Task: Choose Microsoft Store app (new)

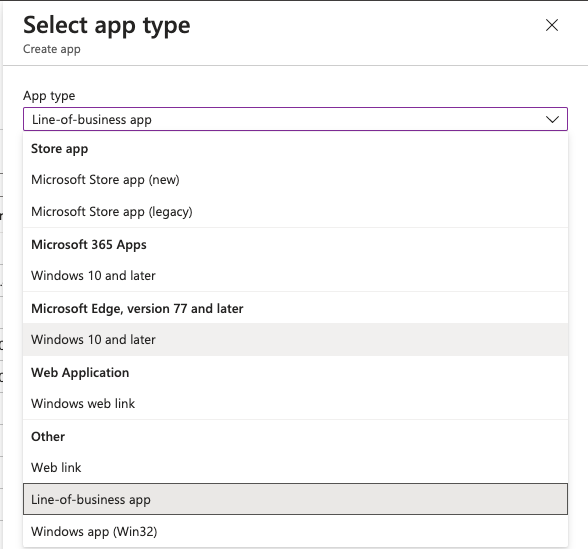Action: 296,180
